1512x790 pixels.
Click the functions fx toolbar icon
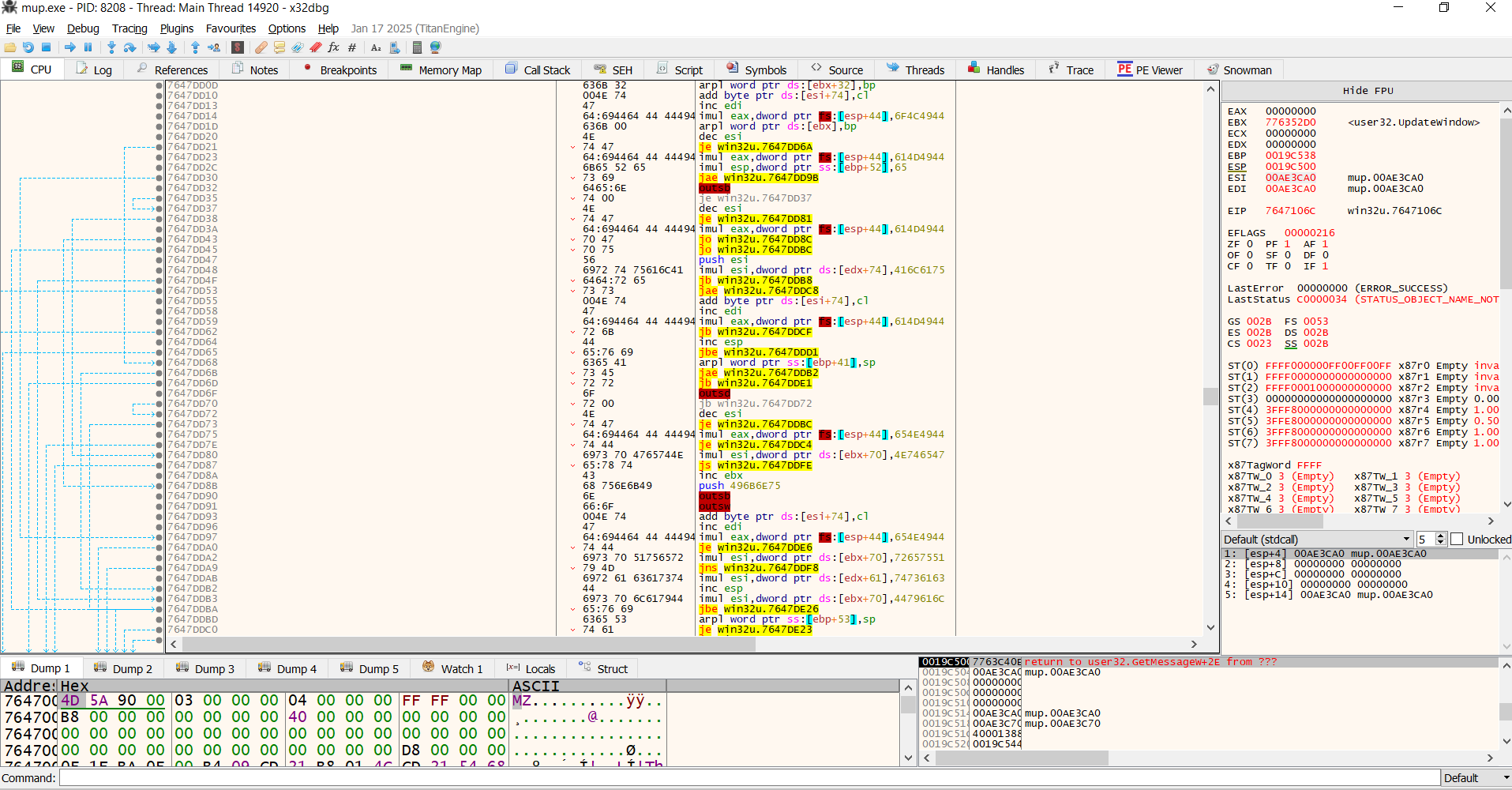(334, 47)
